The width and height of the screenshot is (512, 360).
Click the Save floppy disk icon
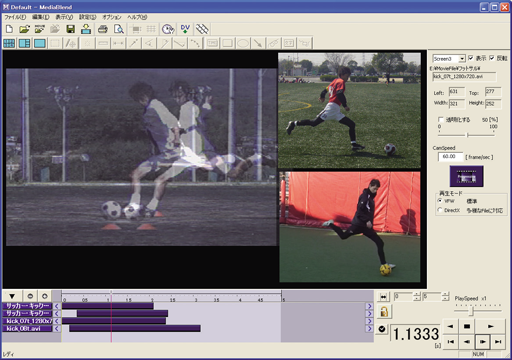click(70, 29)
